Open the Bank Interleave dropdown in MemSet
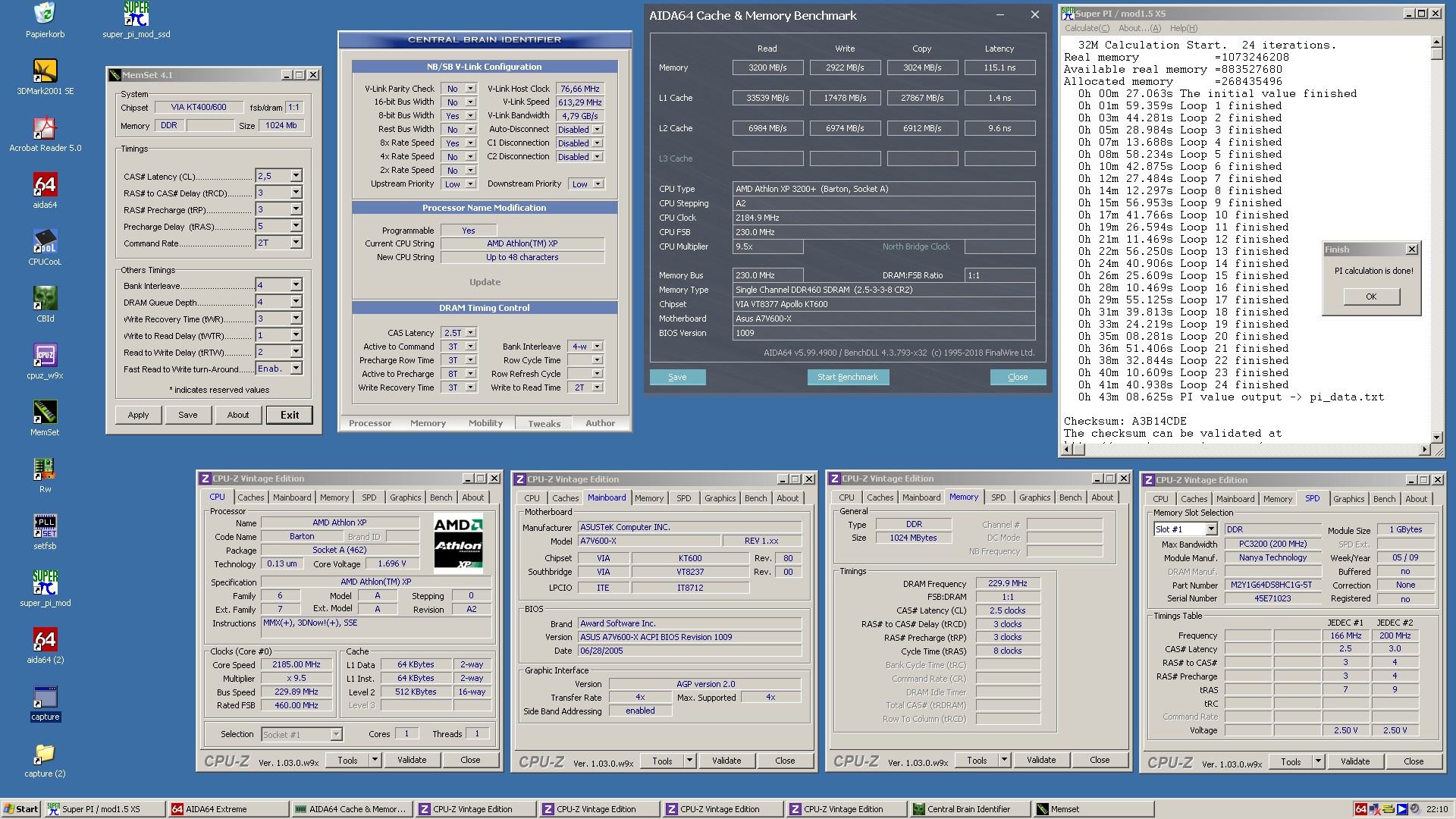 point(296,285)
